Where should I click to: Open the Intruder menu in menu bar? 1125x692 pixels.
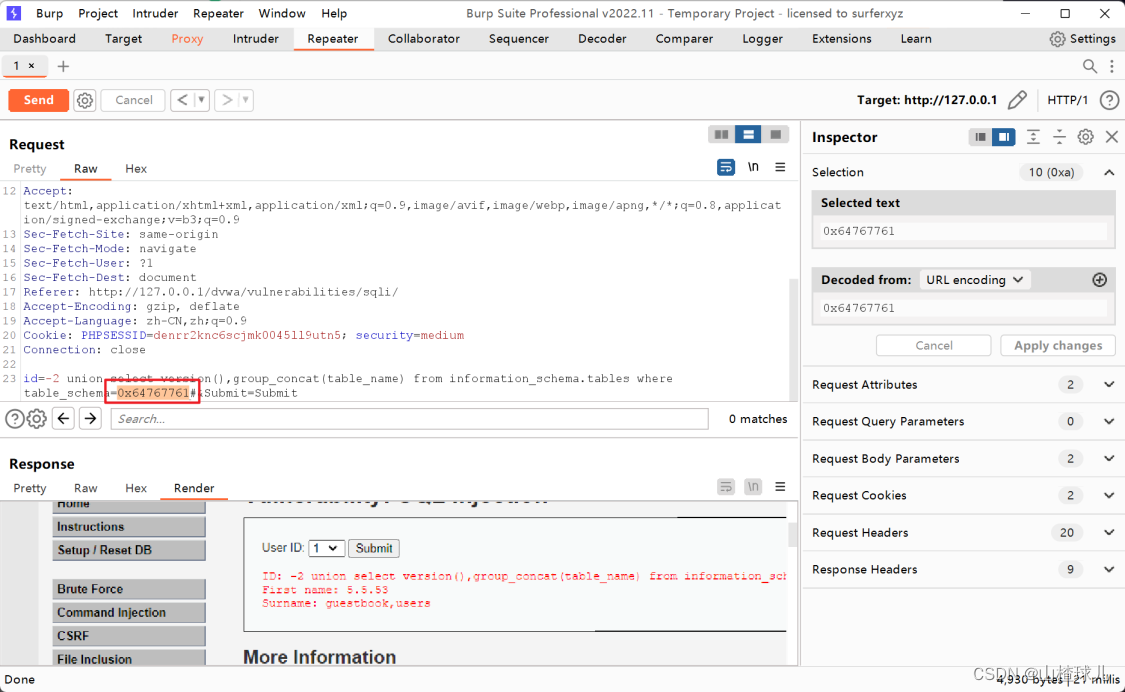point(155,14)
